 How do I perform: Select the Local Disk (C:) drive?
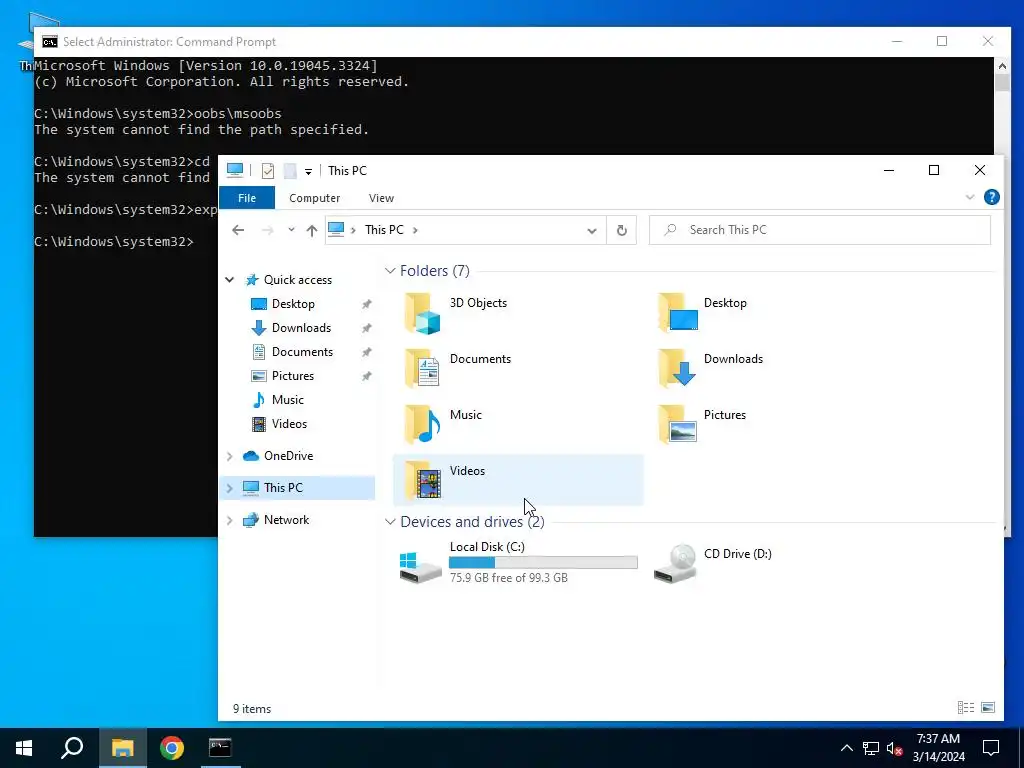coord(518,562)
